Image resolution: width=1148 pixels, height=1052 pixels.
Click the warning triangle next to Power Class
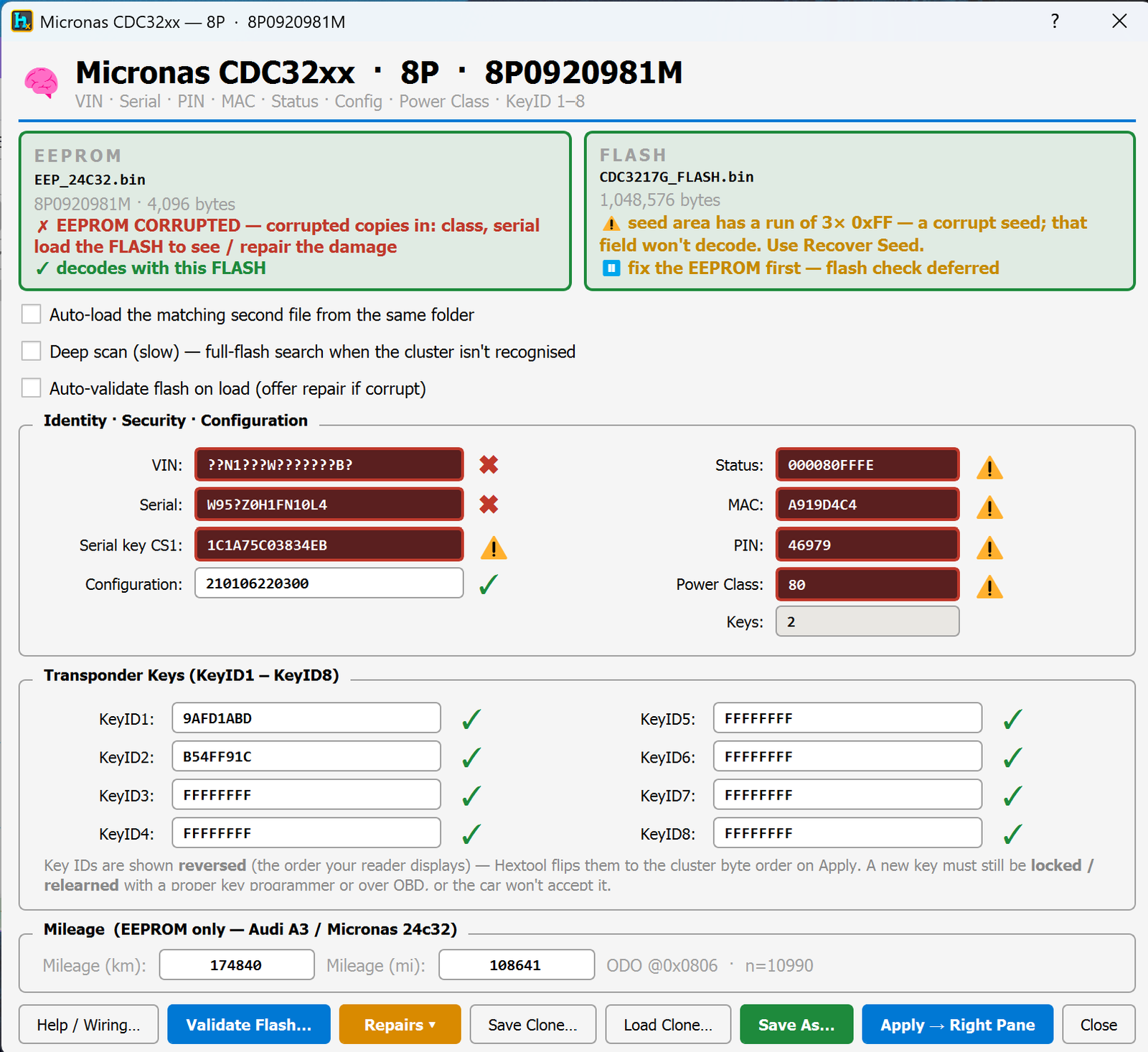[989, 587]
